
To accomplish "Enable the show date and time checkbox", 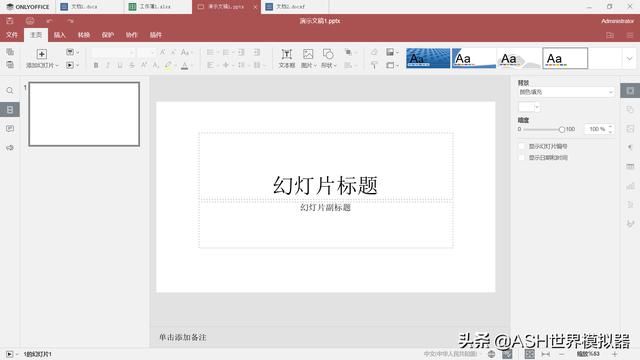I will [521, 158].
